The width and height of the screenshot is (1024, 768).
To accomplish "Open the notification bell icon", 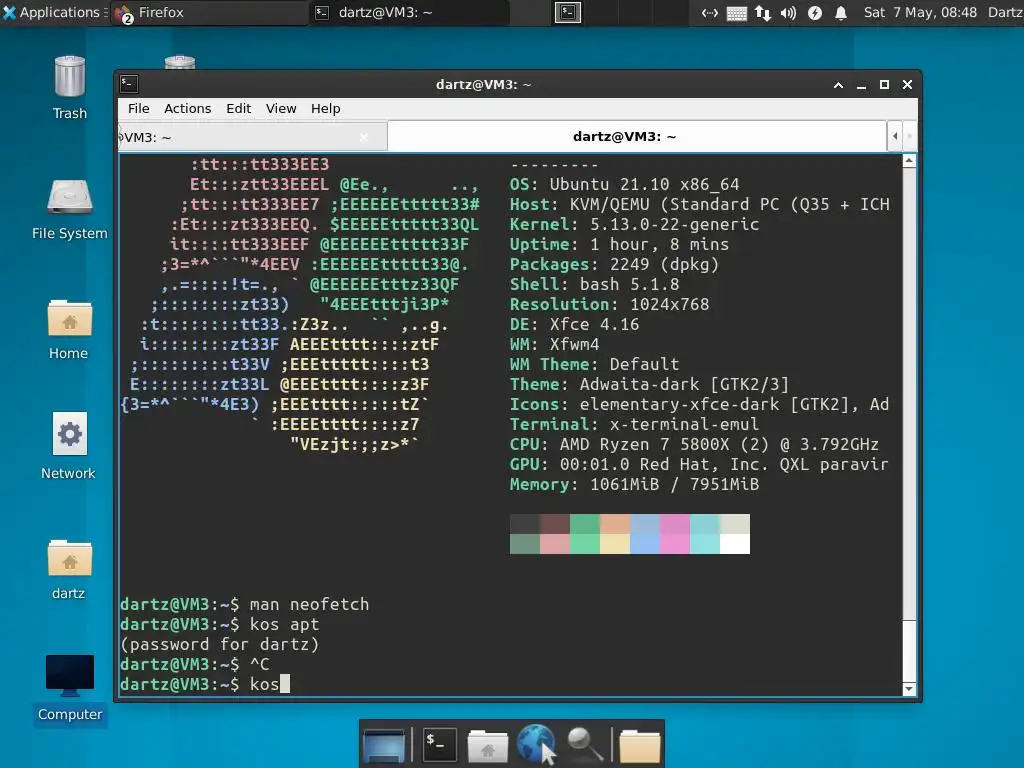I will [x=841, y=12].
